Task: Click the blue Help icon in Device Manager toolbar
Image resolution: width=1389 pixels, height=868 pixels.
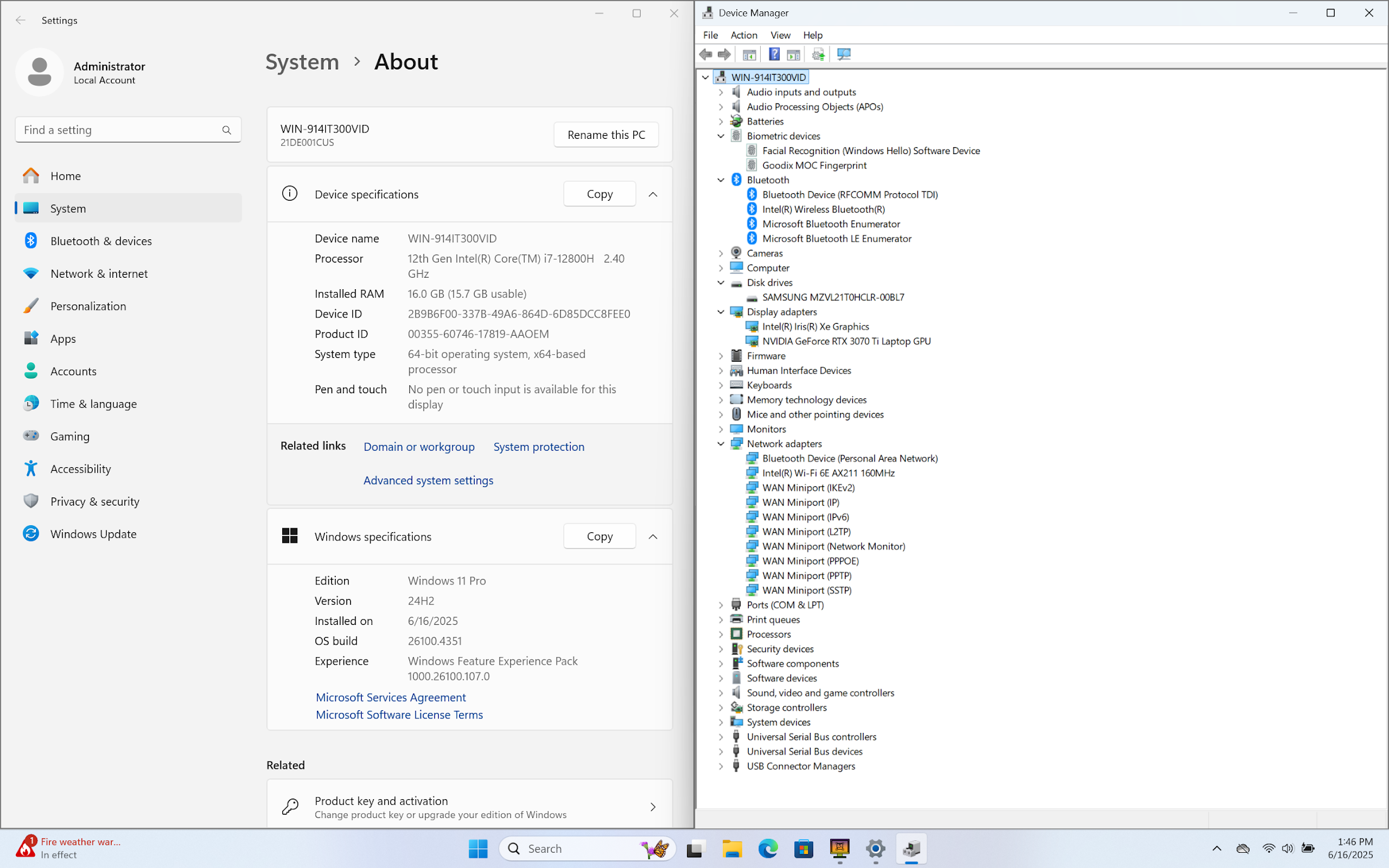Action: tap(774, 54)
